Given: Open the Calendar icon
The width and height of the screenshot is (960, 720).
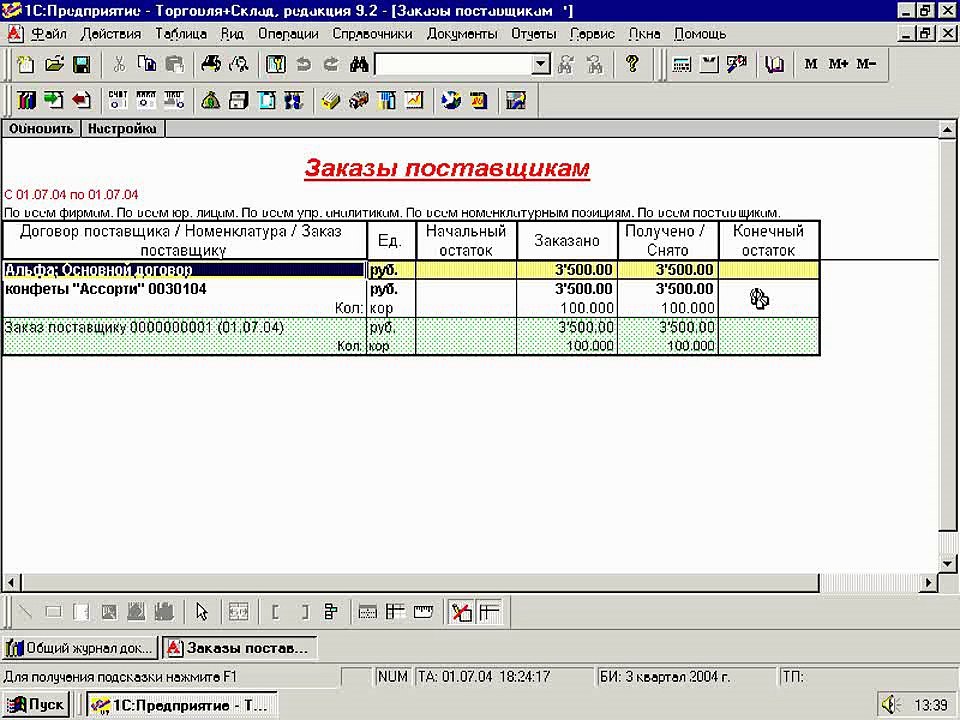Looking at the screenshot, I should (x=709, y=64).
